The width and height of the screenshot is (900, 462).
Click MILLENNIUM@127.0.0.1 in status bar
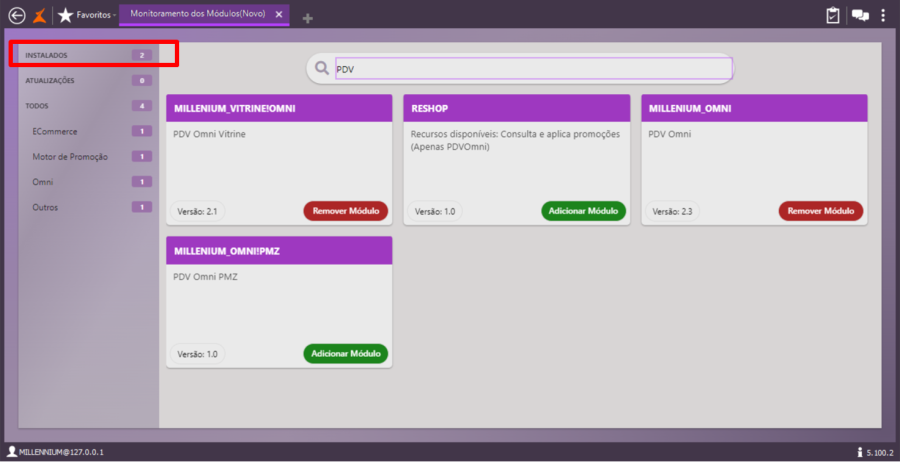pyautogui.click(x=61, y=452)
